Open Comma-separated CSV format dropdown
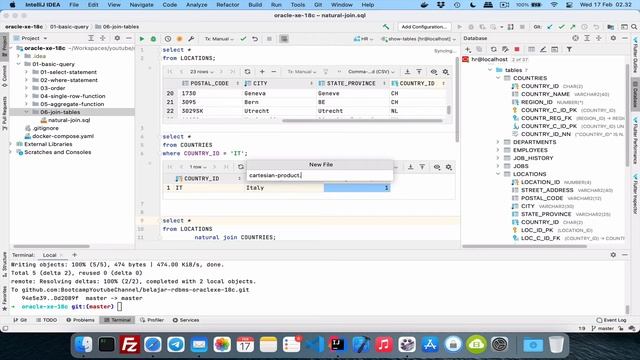This screenshot has width=640, height=360. pos(371,71)
